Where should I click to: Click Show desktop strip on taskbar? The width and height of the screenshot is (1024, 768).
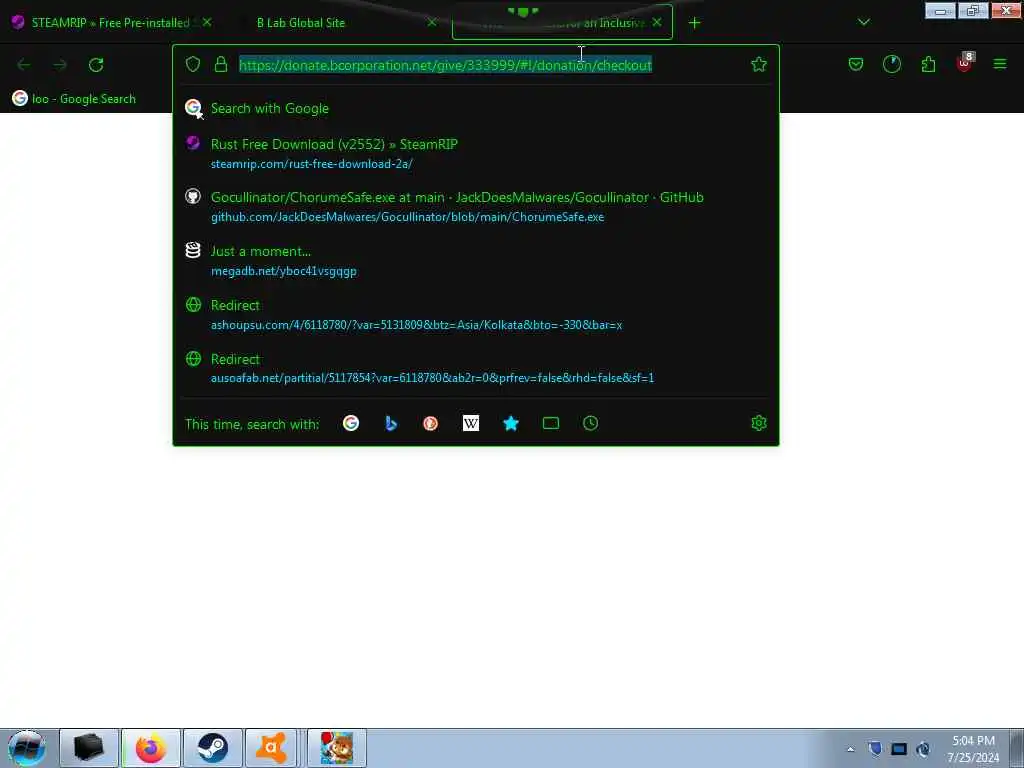pos(1017,748)
